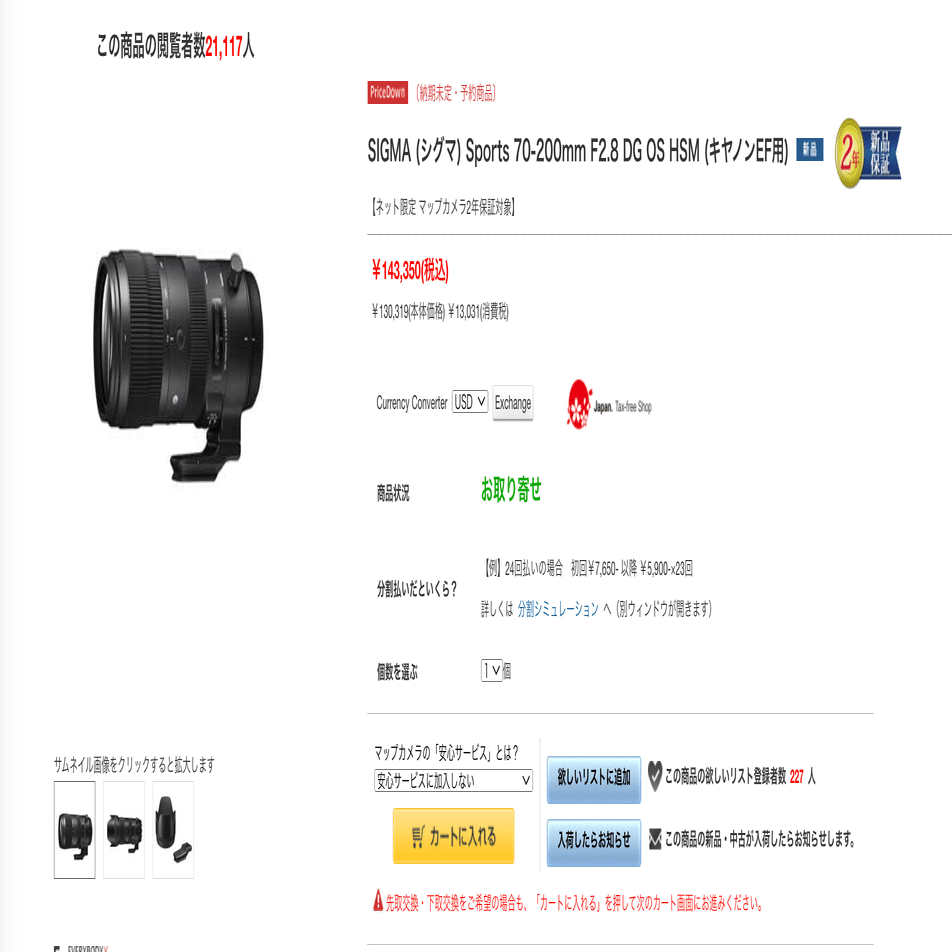This screenshot has height=952, width=952.
Task: Click the SIGMA Sports 70-200mm product title
Action: point(577,151)
